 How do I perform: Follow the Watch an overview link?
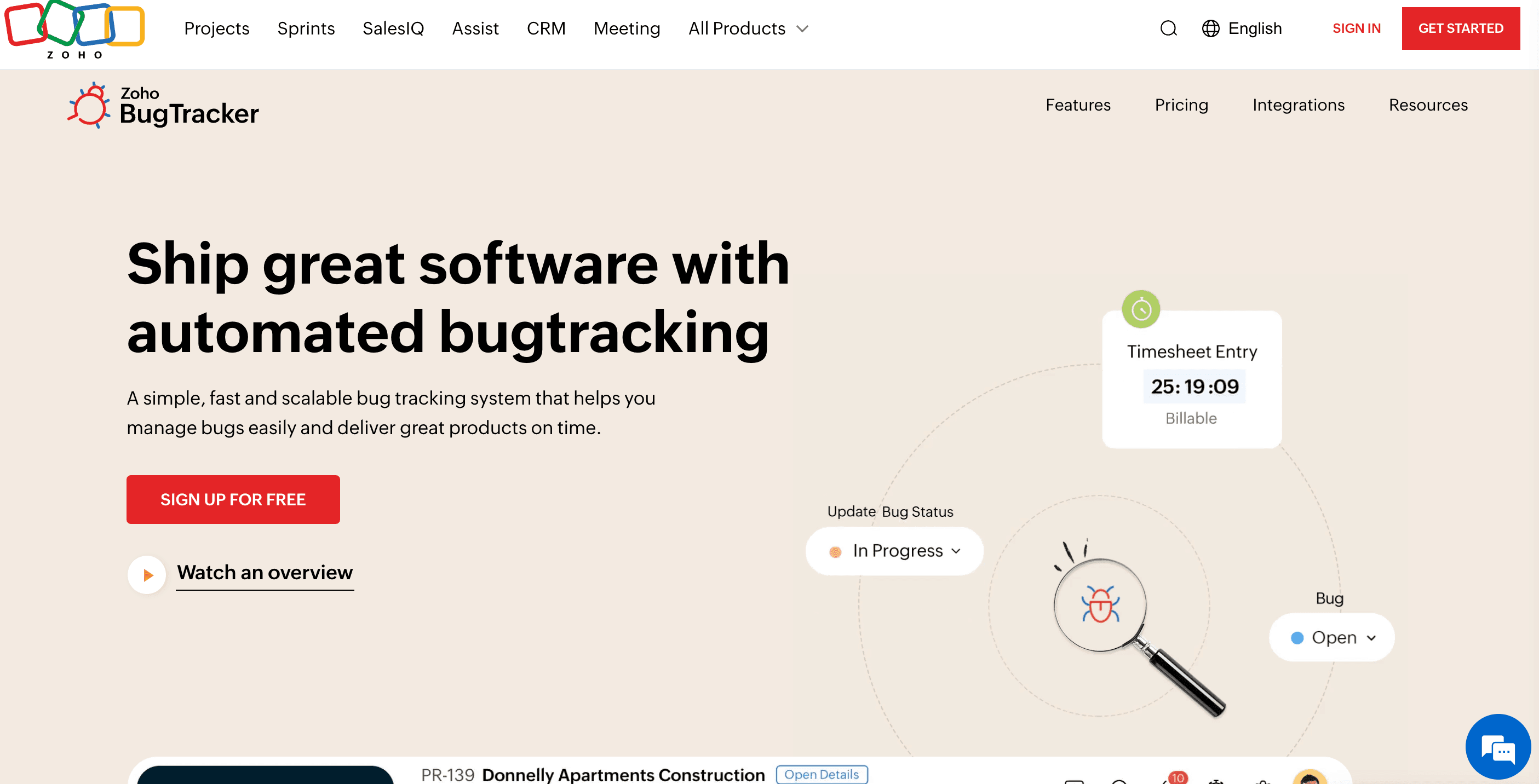[x=265, y=573]
